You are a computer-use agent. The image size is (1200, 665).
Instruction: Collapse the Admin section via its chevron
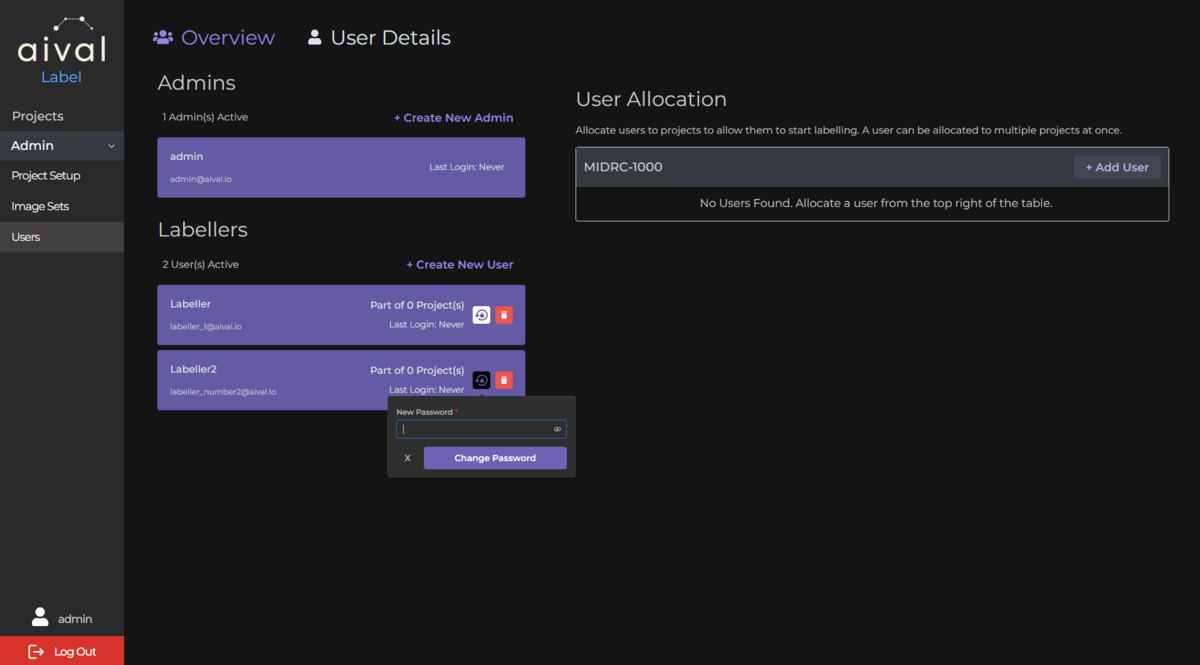[x=112, y=145]
